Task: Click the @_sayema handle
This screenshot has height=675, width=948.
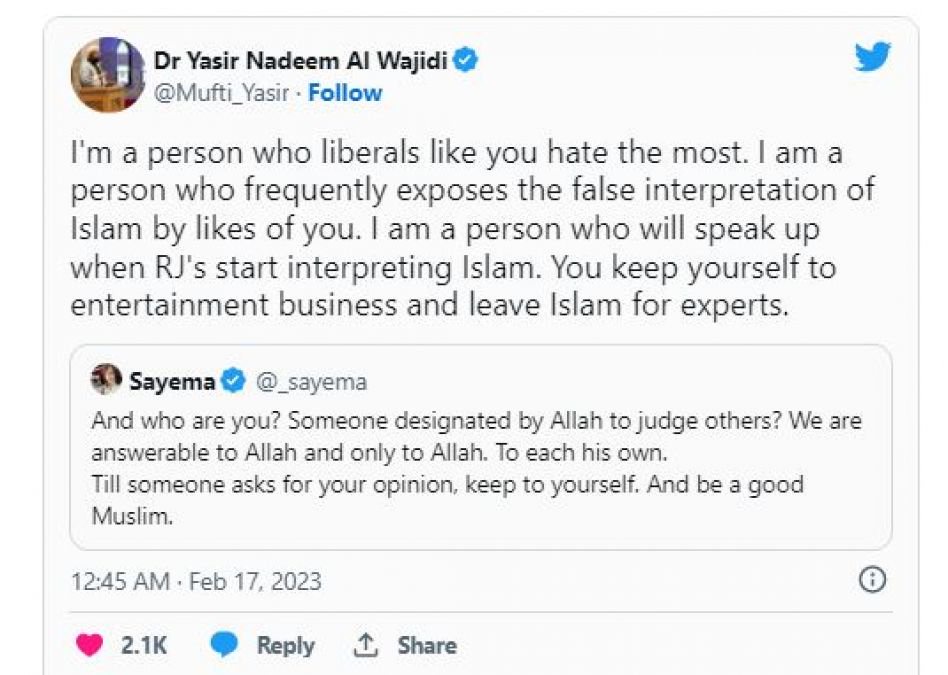Action: (x=311, y=381)
